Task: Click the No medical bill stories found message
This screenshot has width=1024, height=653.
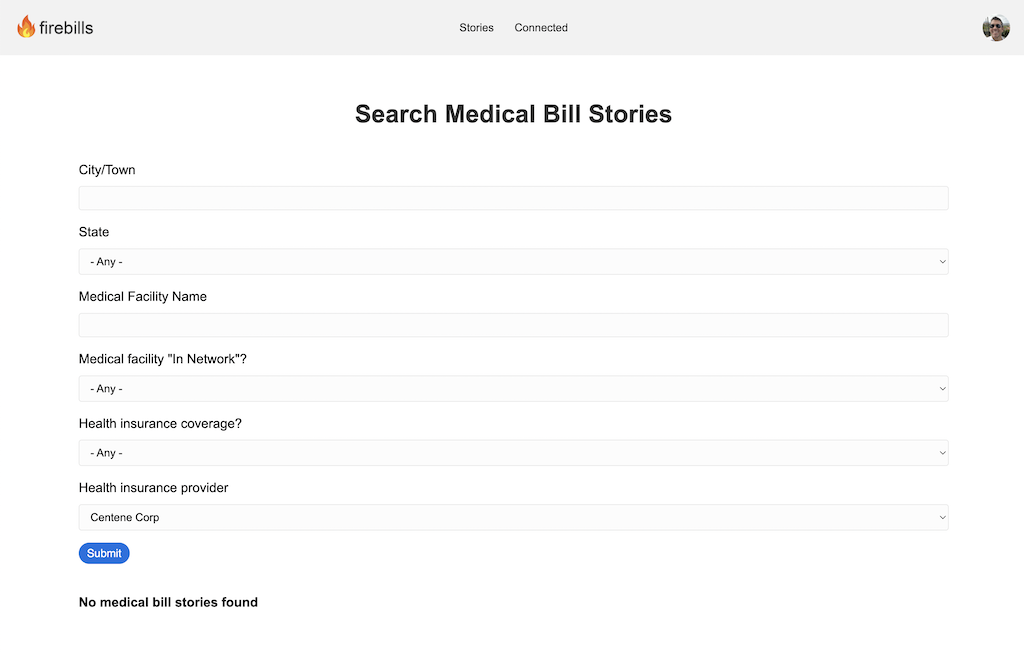Action: point(168,602)
